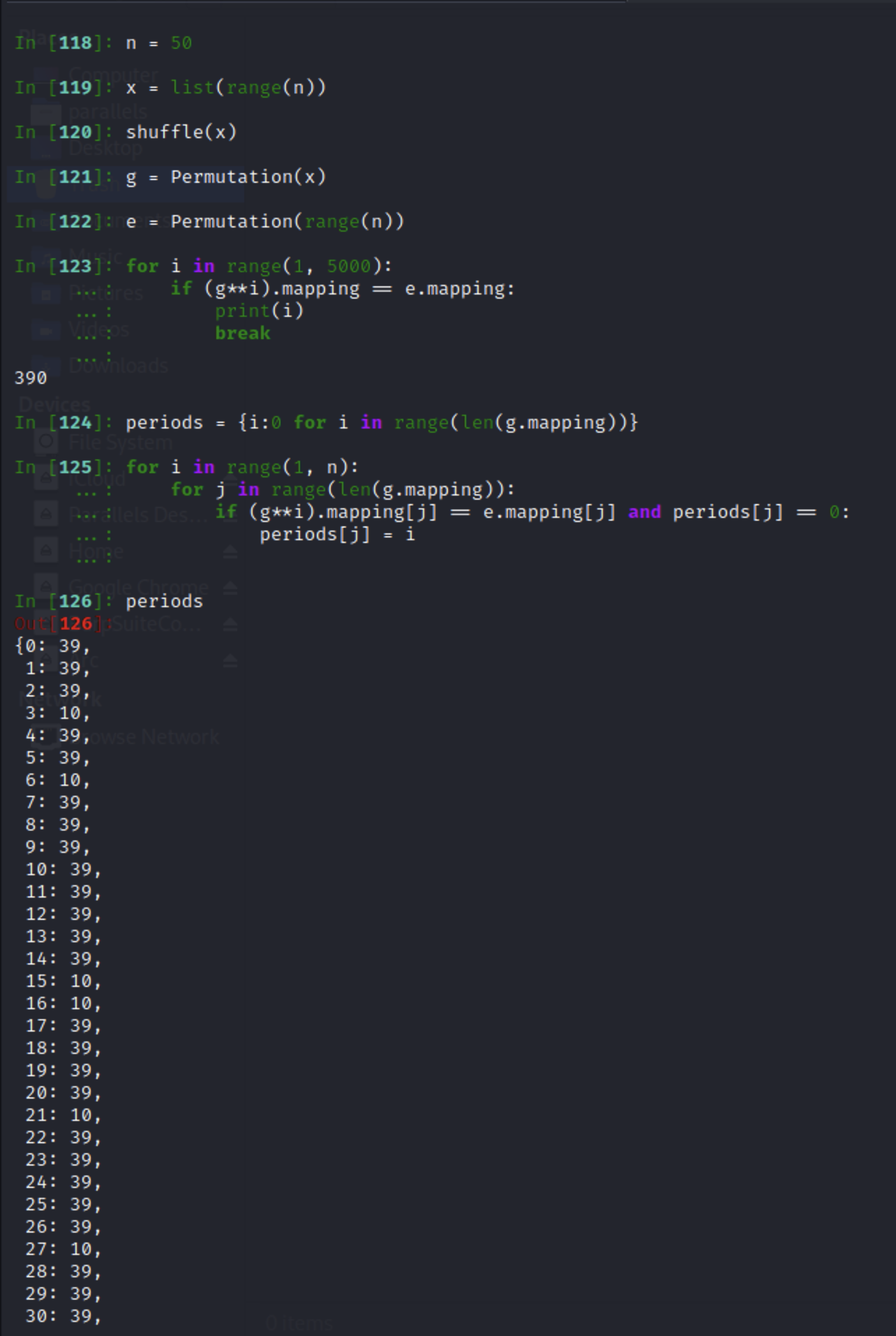Image resolution: width=896 pixels, height=1336 pixels.
Task: Click the output row '16: 10,'
Action: coord(64,1004)
